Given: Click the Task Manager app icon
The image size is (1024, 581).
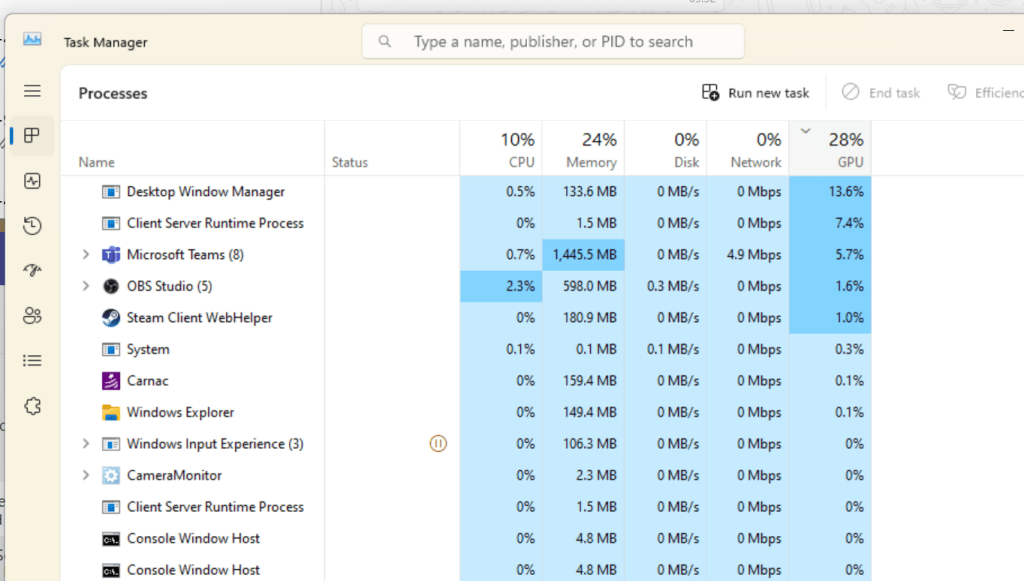Looking at the screenshot, I should pos(32,39).
